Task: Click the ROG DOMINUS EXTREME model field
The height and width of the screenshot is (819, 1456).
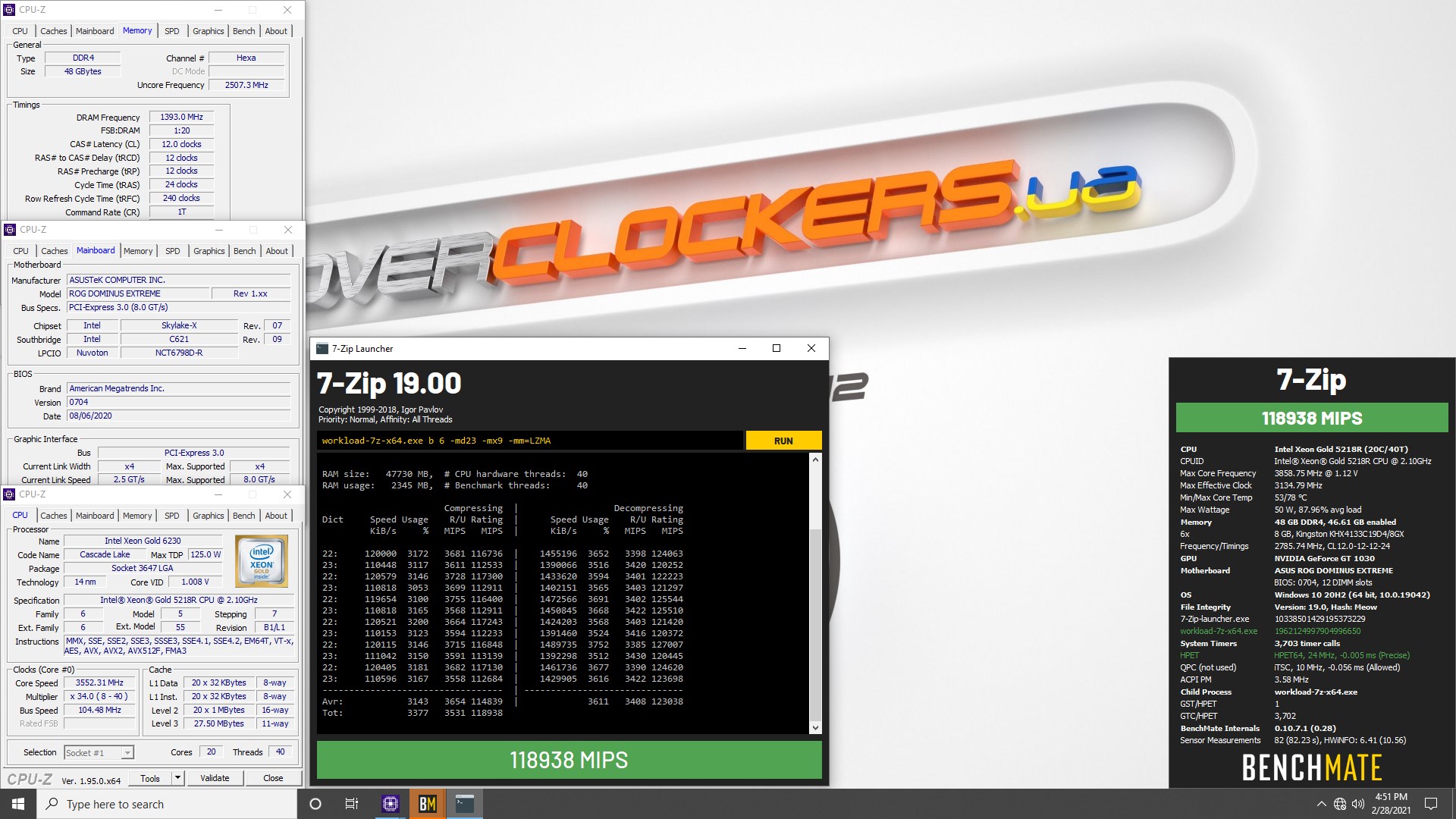Action: (x=137, y=293)
